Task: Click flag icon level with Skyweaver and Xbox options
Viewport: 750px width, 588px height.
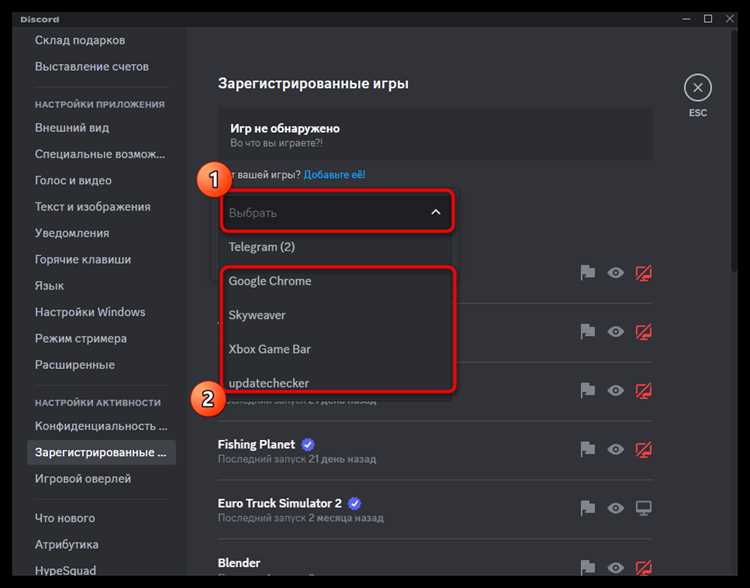Action: pos(587,332)
